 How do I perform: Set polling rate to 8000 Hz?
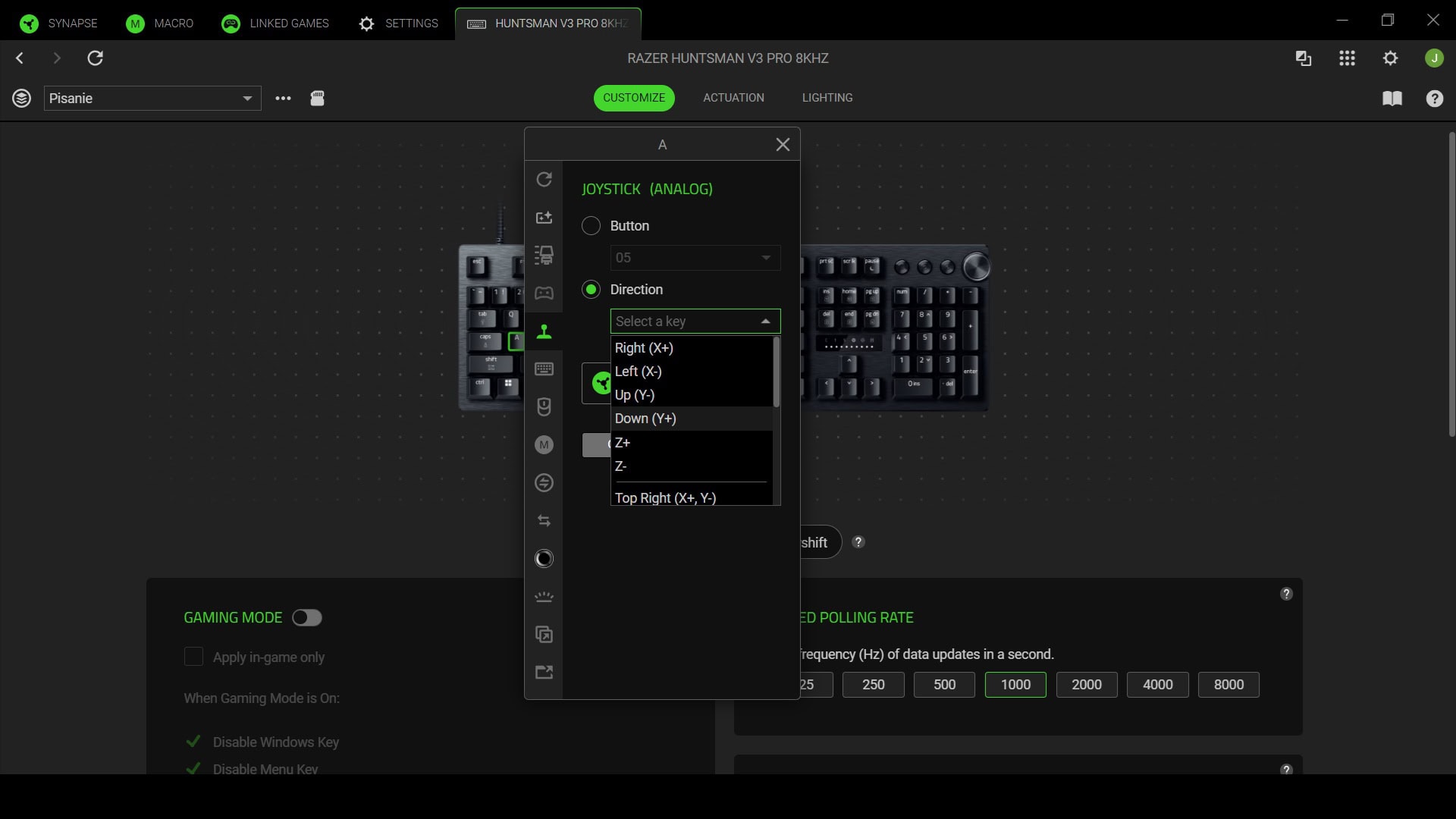point(1228,684)
